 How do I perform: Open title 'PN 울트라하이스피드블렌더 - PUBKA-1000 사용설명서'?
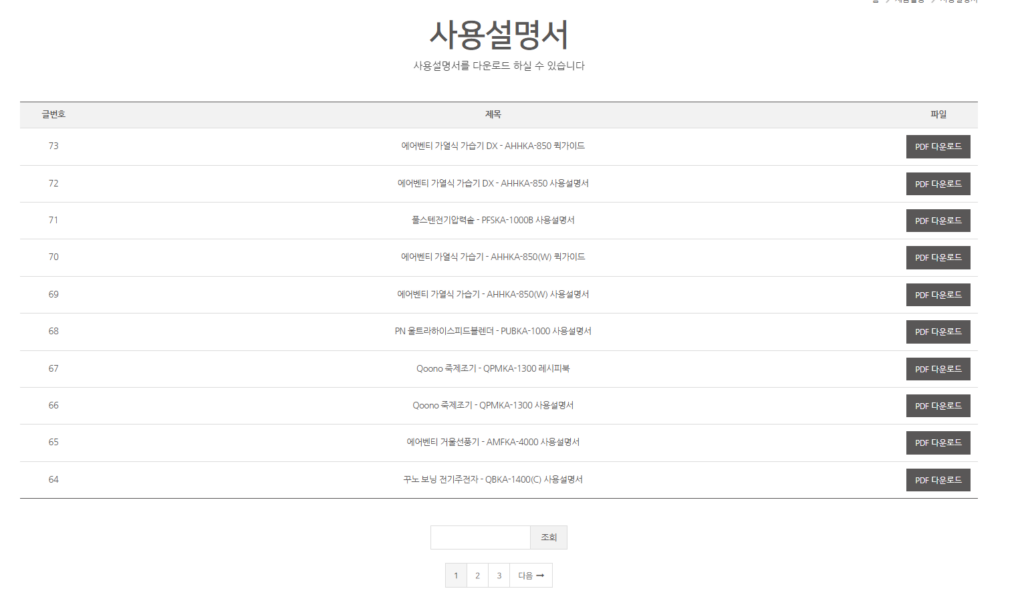click(x=493, y=331)
